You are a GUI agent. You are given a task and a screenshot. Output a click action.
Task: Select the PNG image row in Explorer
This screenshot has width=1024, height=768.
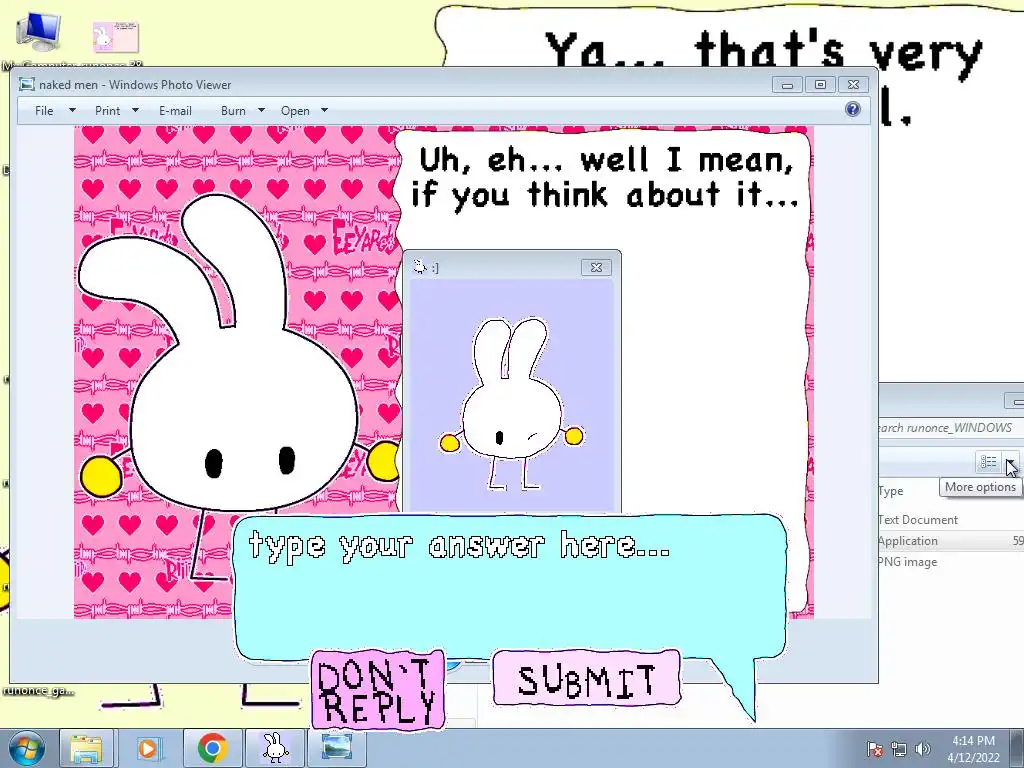951,562
